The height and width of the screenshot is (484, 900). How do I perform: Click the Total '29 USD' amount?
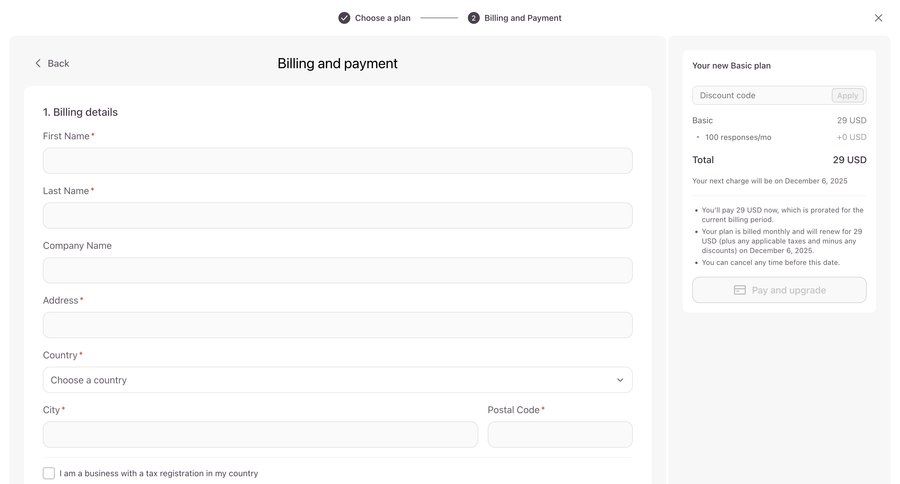[849, 160]
